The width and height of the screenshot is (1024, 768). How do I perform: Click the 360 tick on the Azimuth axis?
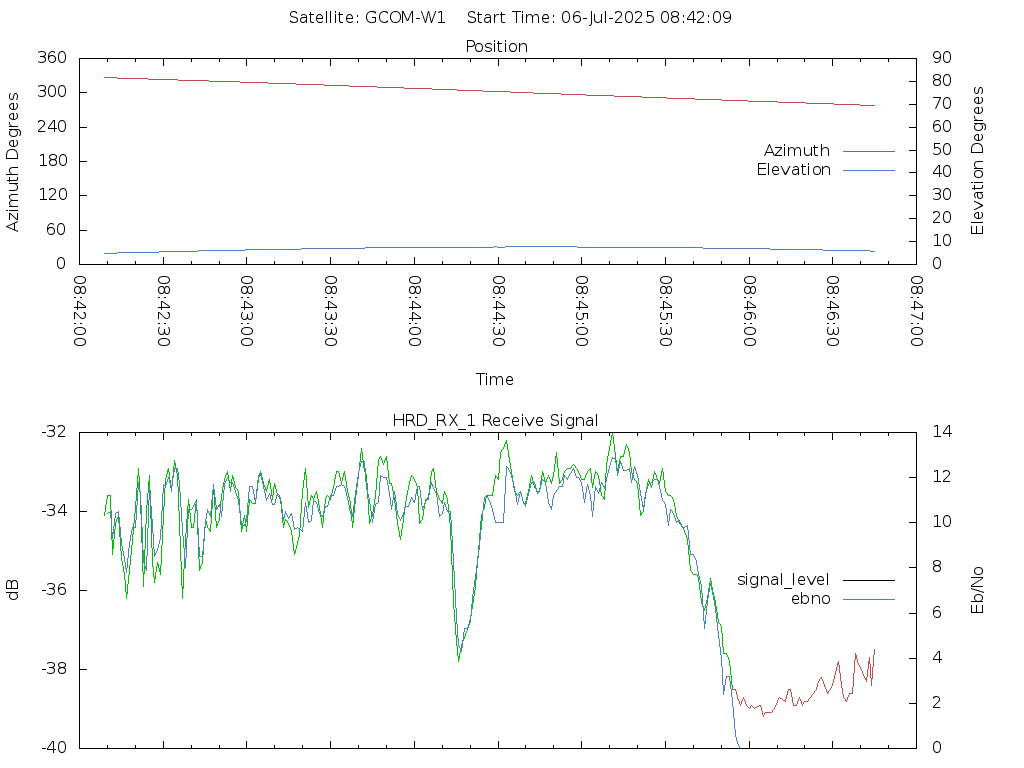tap(52, 58)
